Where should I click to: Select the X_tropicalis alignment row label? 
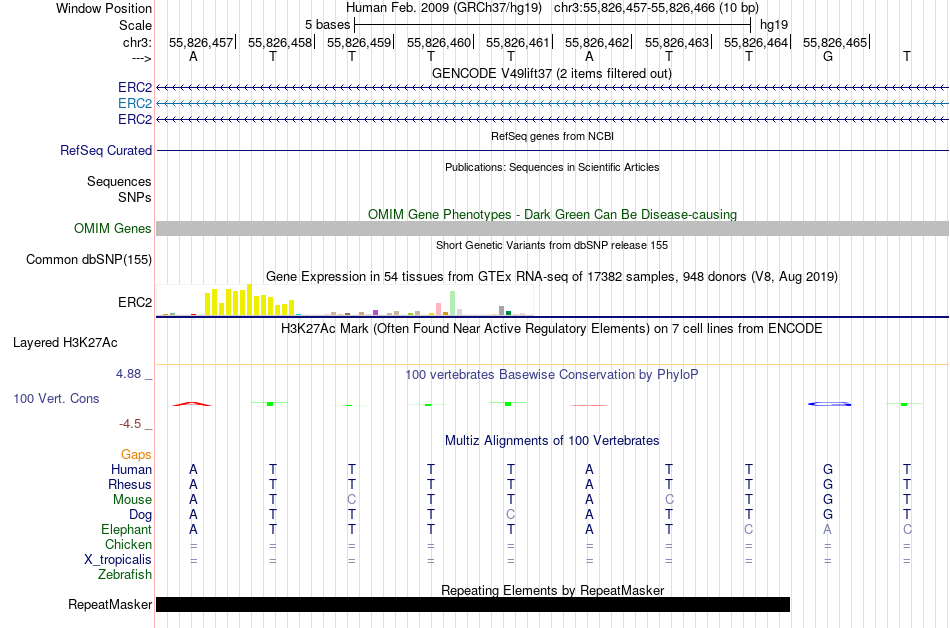tap(118, 560)
